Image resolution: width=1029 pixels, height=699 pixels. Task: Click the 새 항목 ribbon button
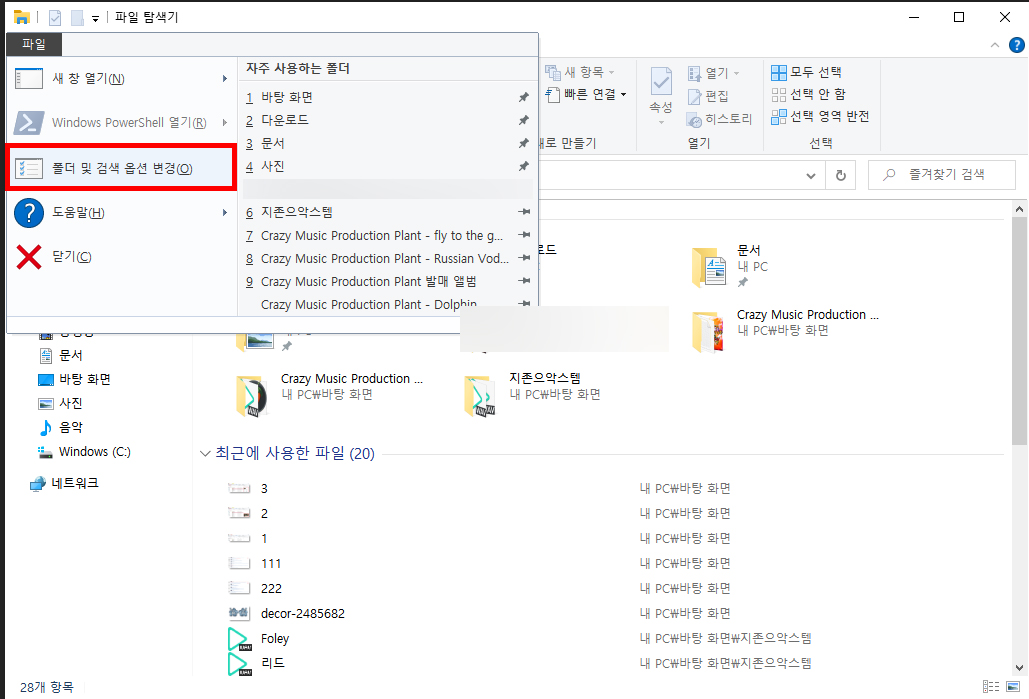pos(580,72)
